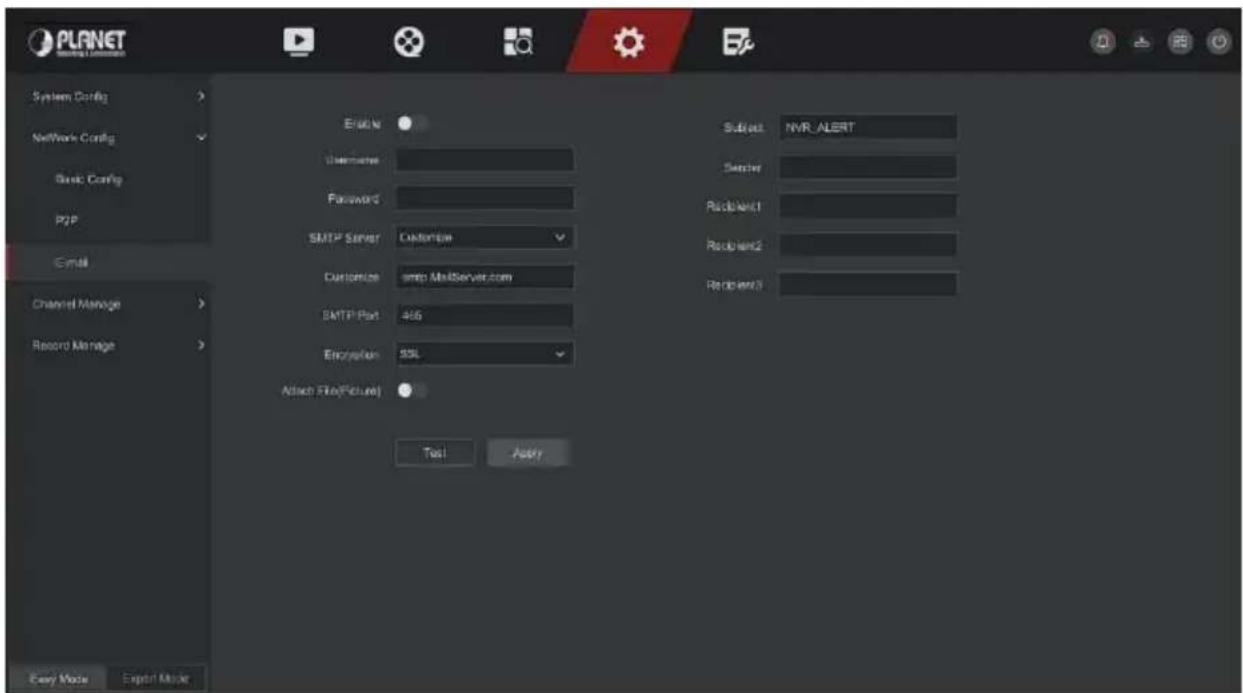The height and width of the screenshot is (693, 1243).
Task: Open the SMTP Server dropdown
Action: click(485, 238)
